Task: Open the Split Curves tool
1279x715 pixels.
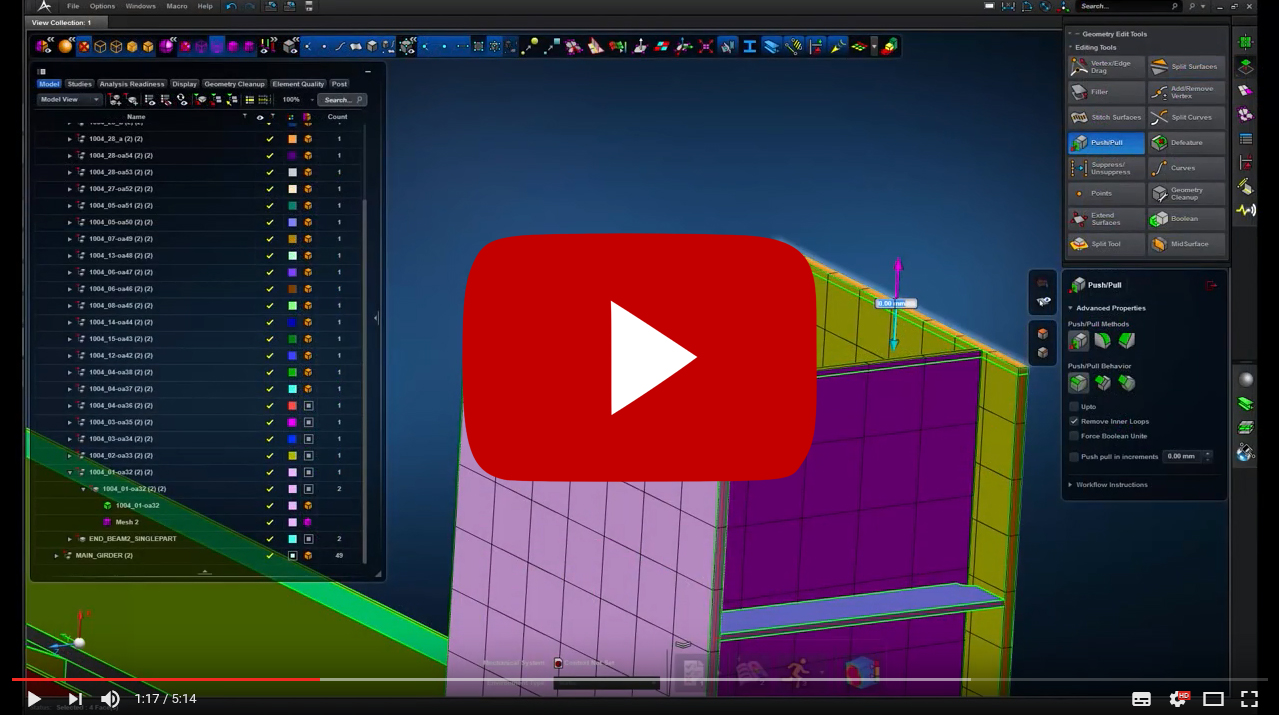Action: click(x=1186, y=117)
